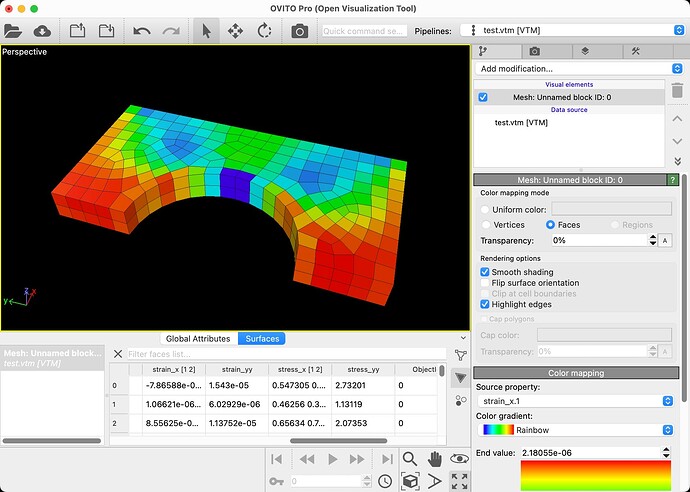Activate the selection arrow mode
Image resolution: width=690 pixels, height=492 pixels.
(x=206, y=31)
